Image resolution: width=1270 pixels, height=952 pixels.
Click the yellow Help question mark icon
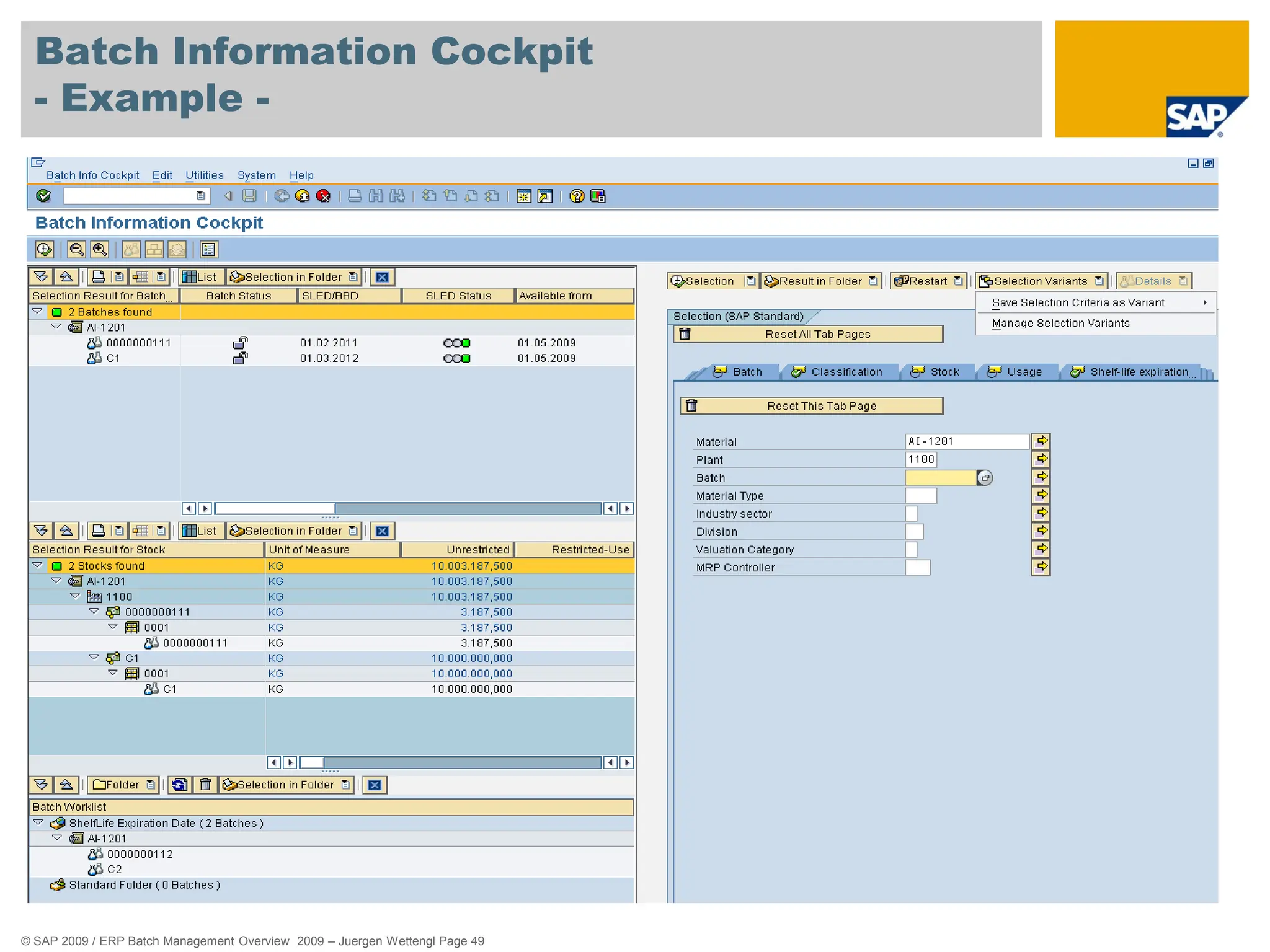click(x=577, y=196)
